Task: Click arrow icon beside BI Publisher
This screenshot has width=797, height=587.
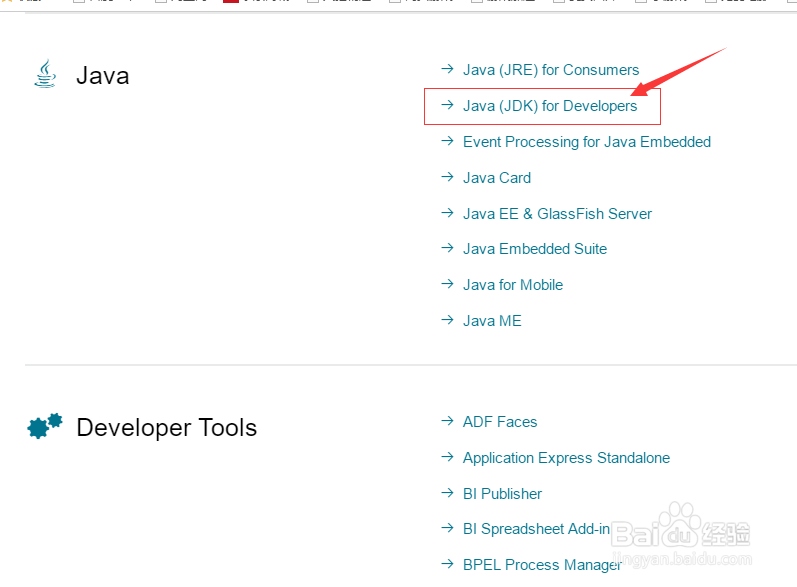Action: coord(447,493)
